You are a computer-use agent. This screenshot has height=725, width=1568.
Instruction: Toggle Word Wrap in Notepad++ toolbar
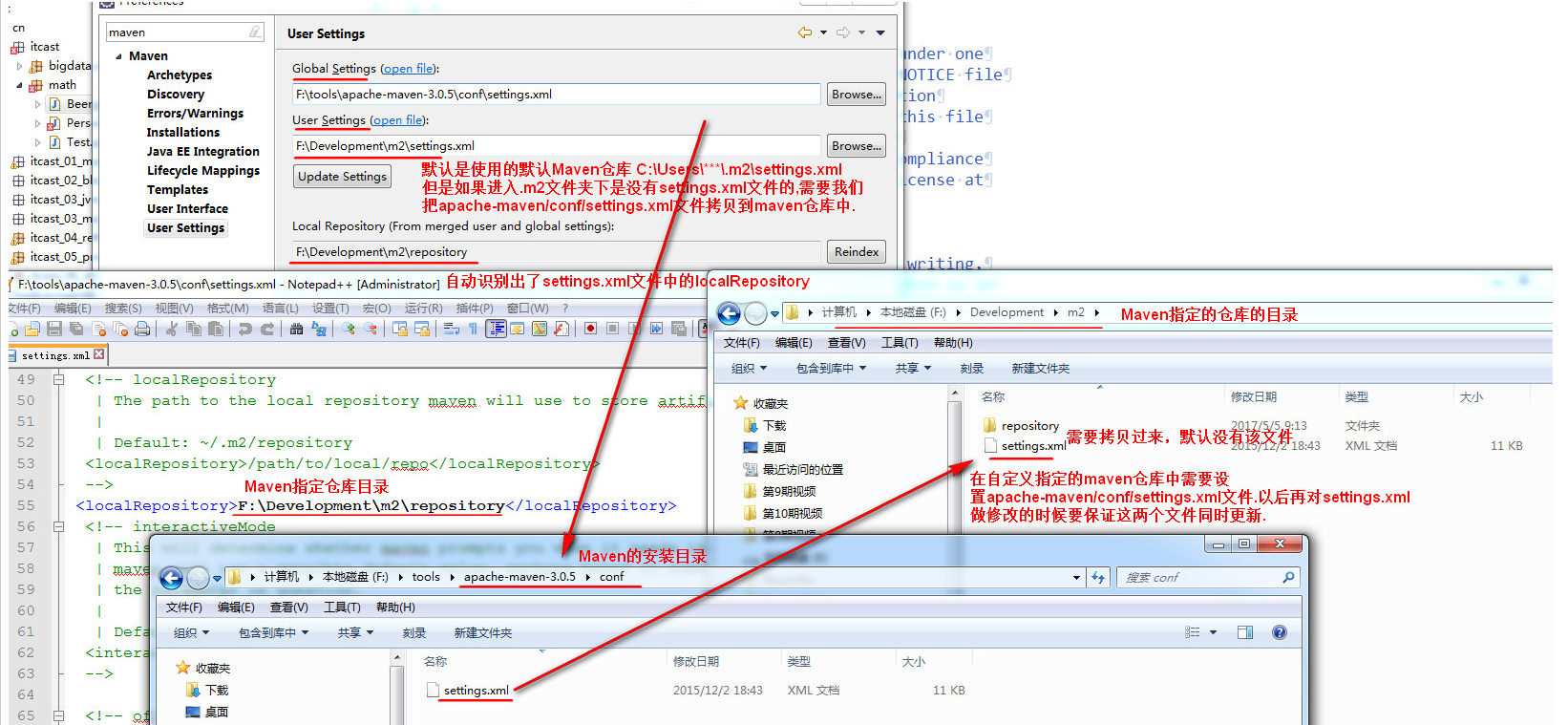click(x=451, y=329)
